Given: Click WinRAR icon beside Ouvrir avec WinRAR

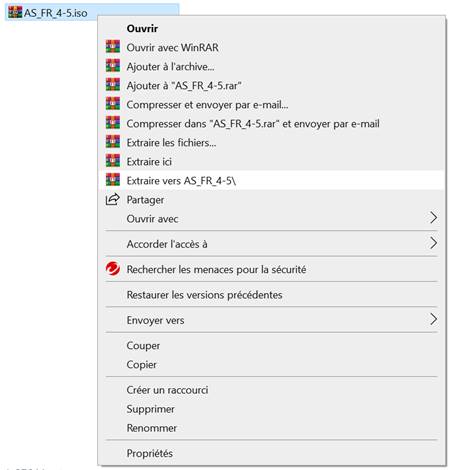Looking at the screenshot, I should click(113, 47).
